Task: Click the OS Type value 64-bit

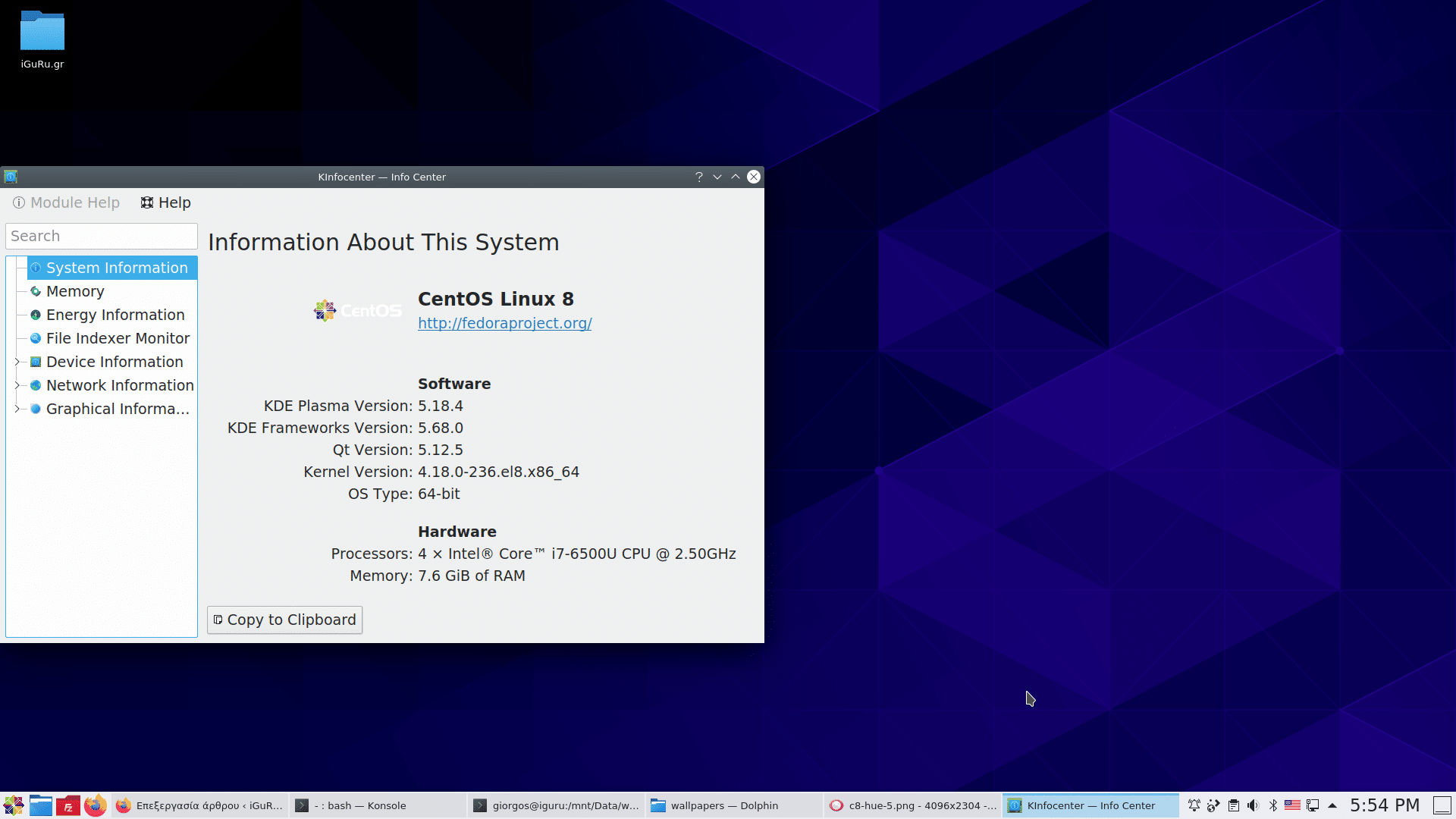Action: (x=439, y=494)
